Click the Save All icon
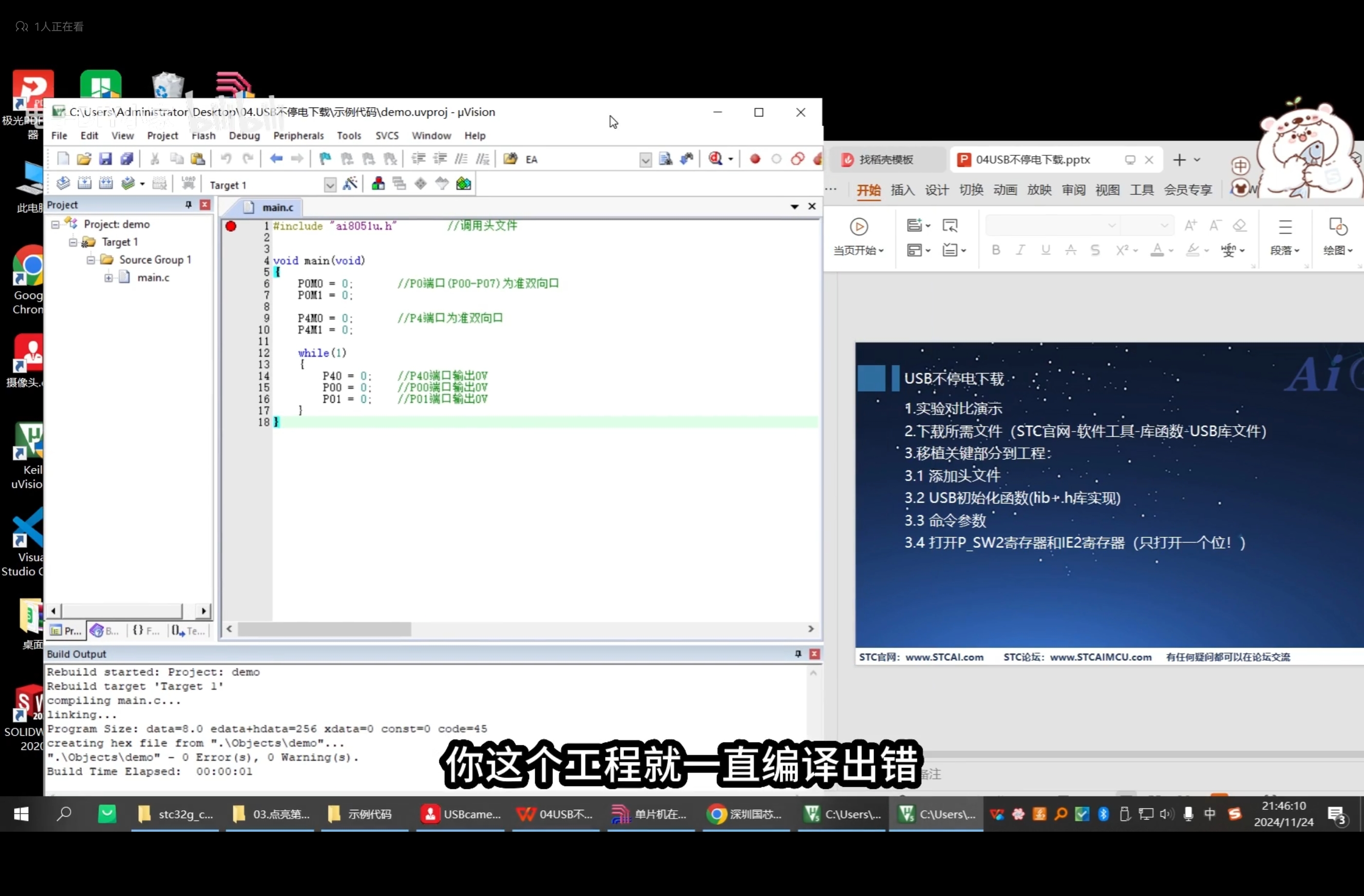The image size is (1364, 896). tap(128, 159)
